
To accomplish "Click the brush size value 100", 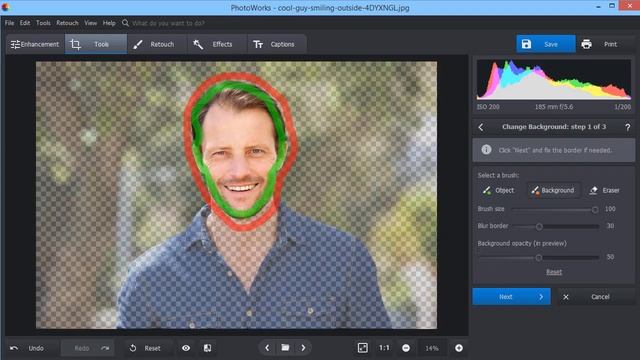I will (610, 209).
